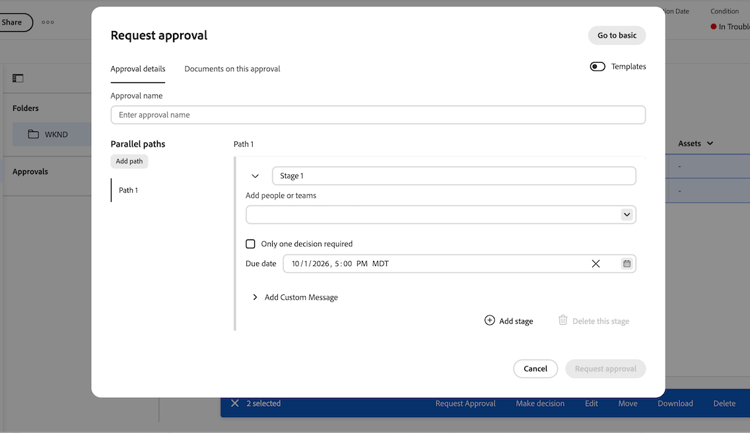Deselect items with X in selection bar

pos(235,403)
